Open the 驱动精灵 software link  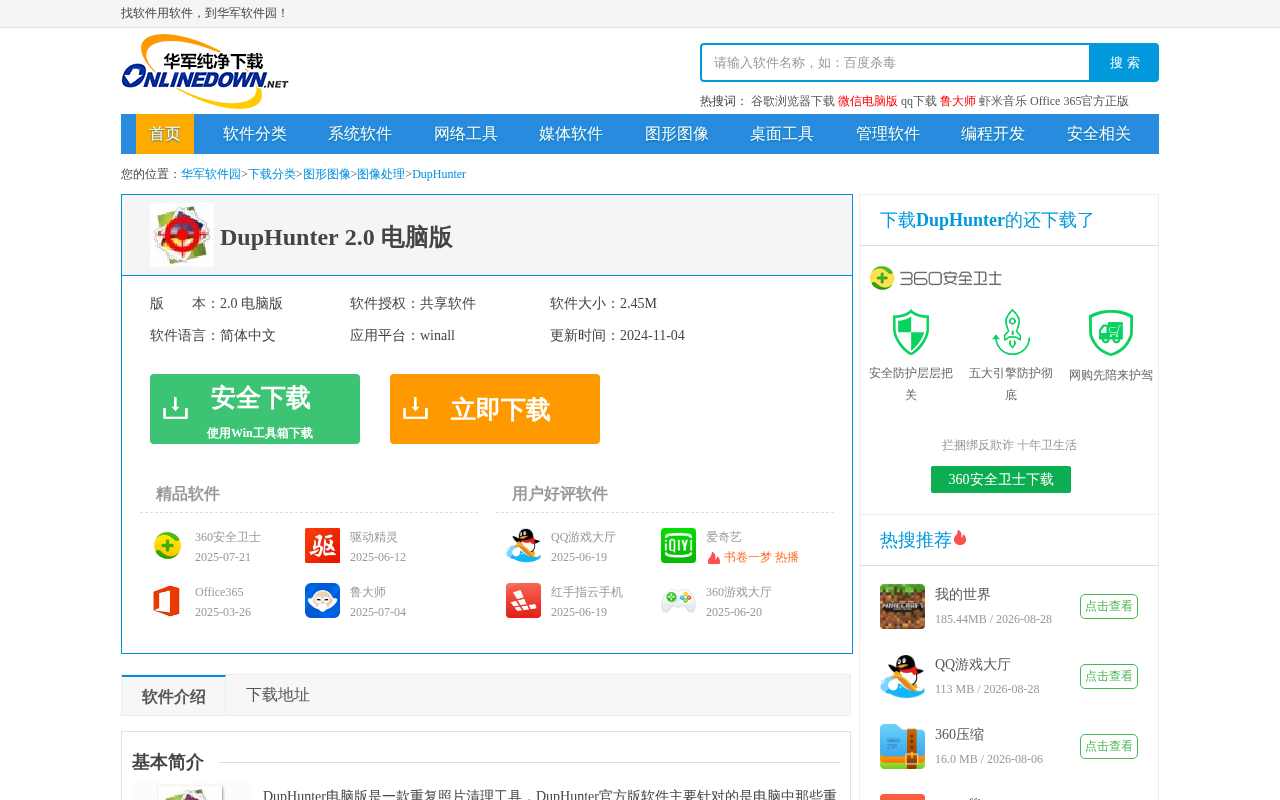click(x=374, y=537)
